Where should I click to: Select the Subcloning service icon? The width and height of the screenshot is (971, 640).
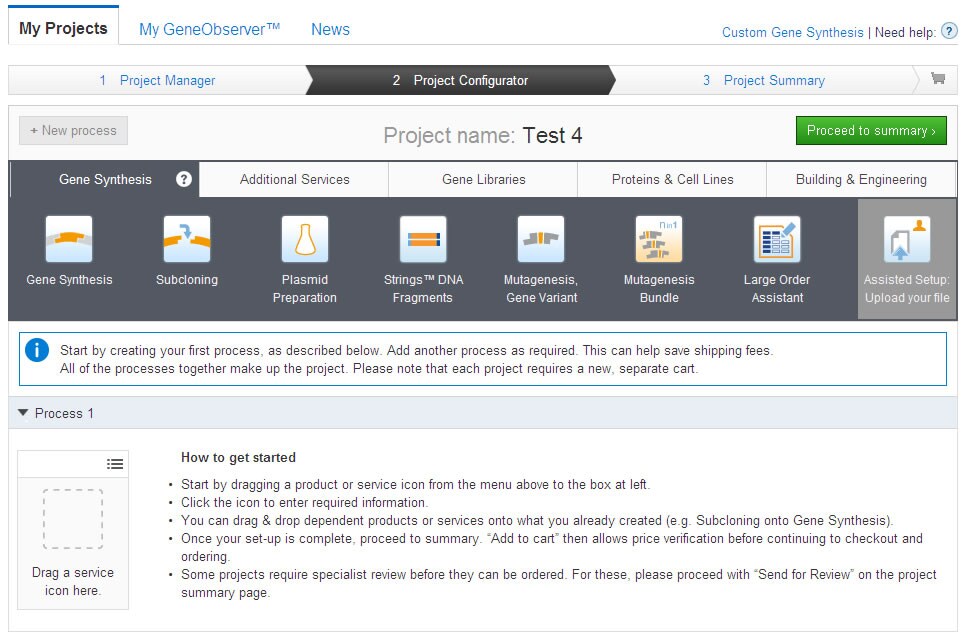point(187,240)
